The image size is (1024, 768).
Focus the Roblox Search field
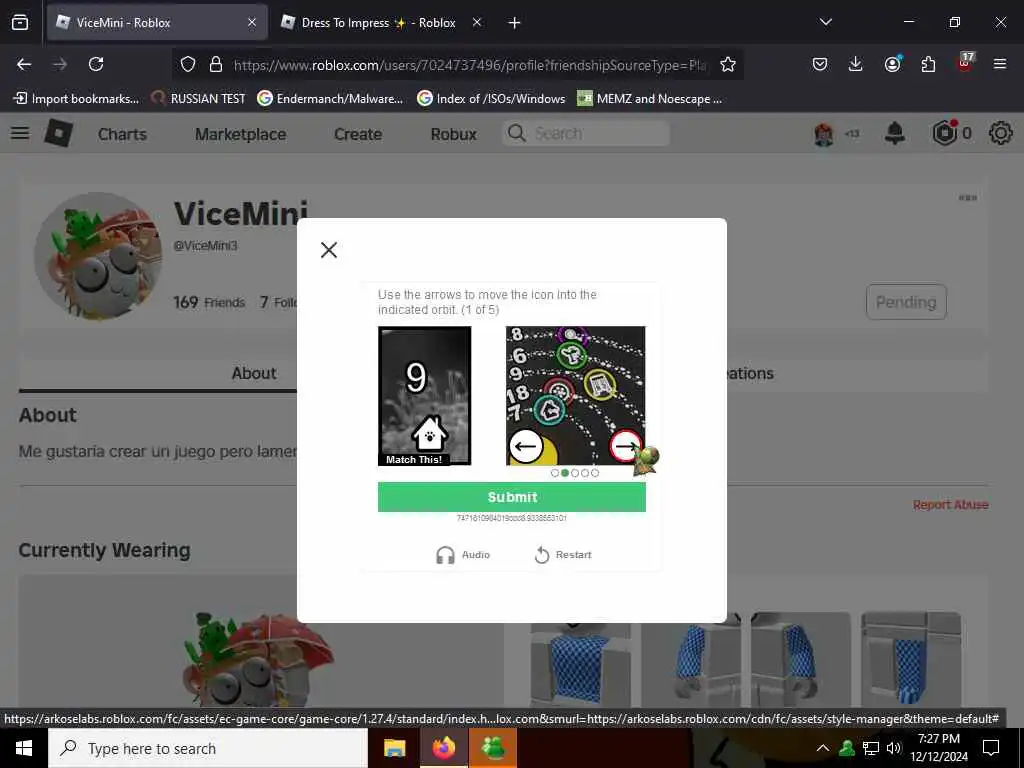[586, 133]
